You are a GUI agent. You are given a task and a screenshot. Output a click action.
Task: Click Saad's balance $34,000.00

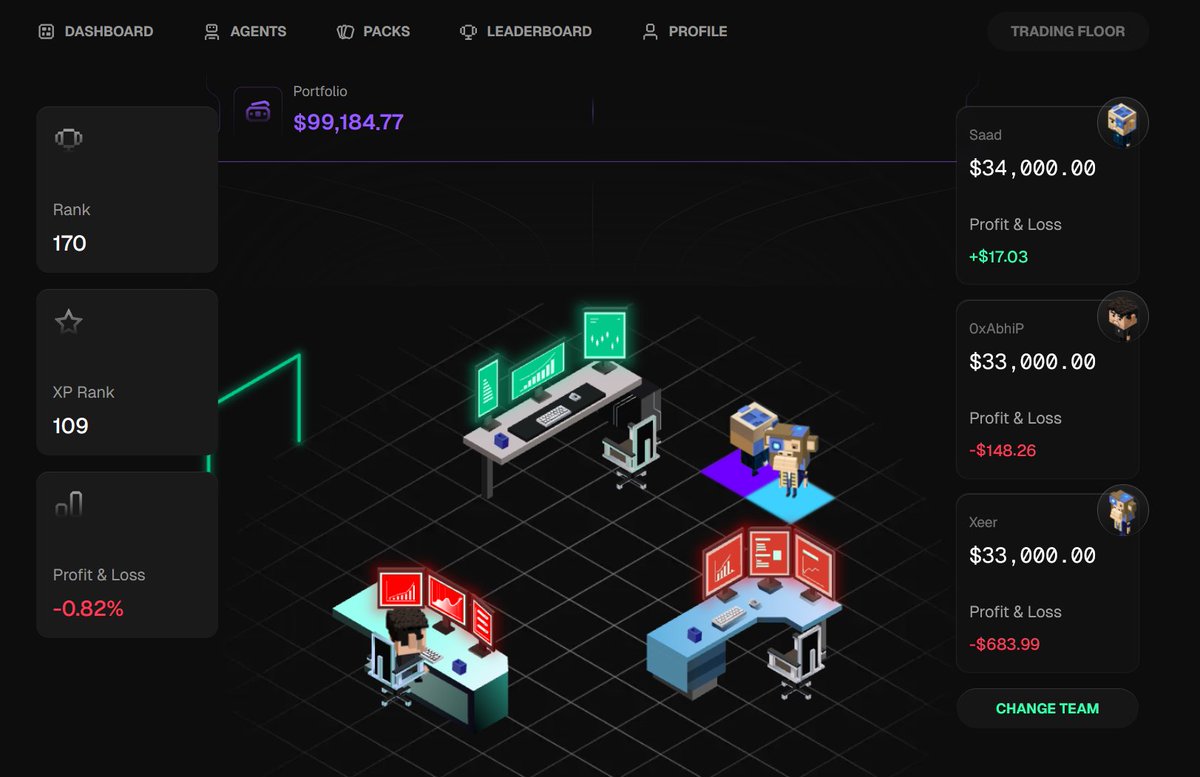(x=1032, y=168)
